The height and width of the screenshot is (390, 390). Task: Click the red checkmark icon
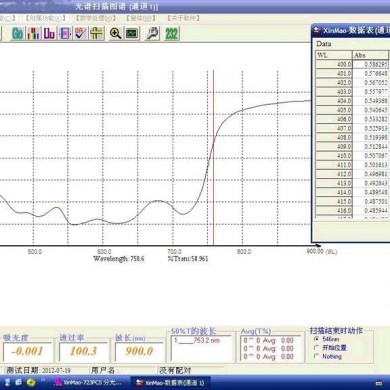[80, 33]
